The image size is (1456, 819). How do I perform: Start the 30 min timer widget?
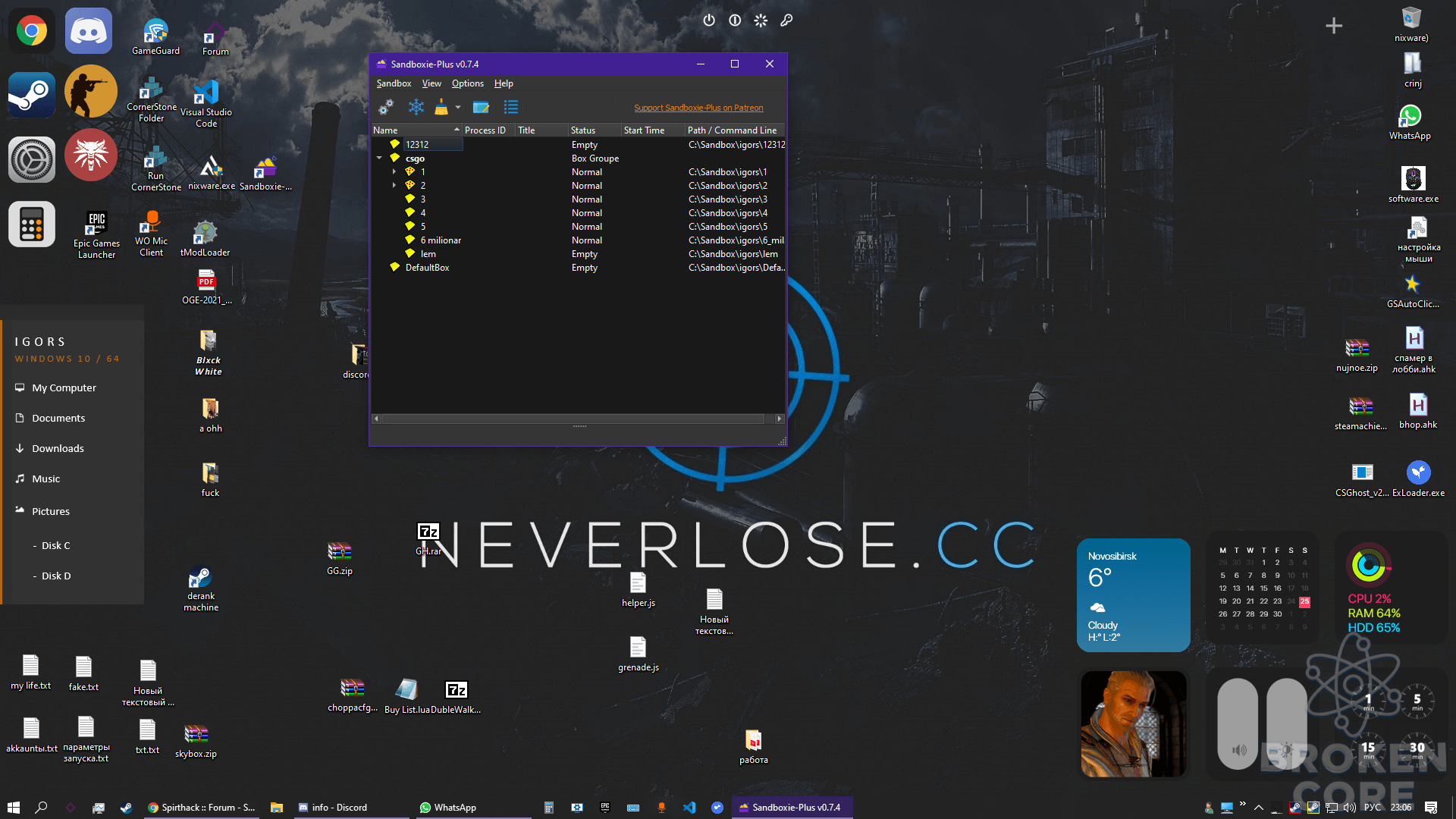click(1417, 748)
